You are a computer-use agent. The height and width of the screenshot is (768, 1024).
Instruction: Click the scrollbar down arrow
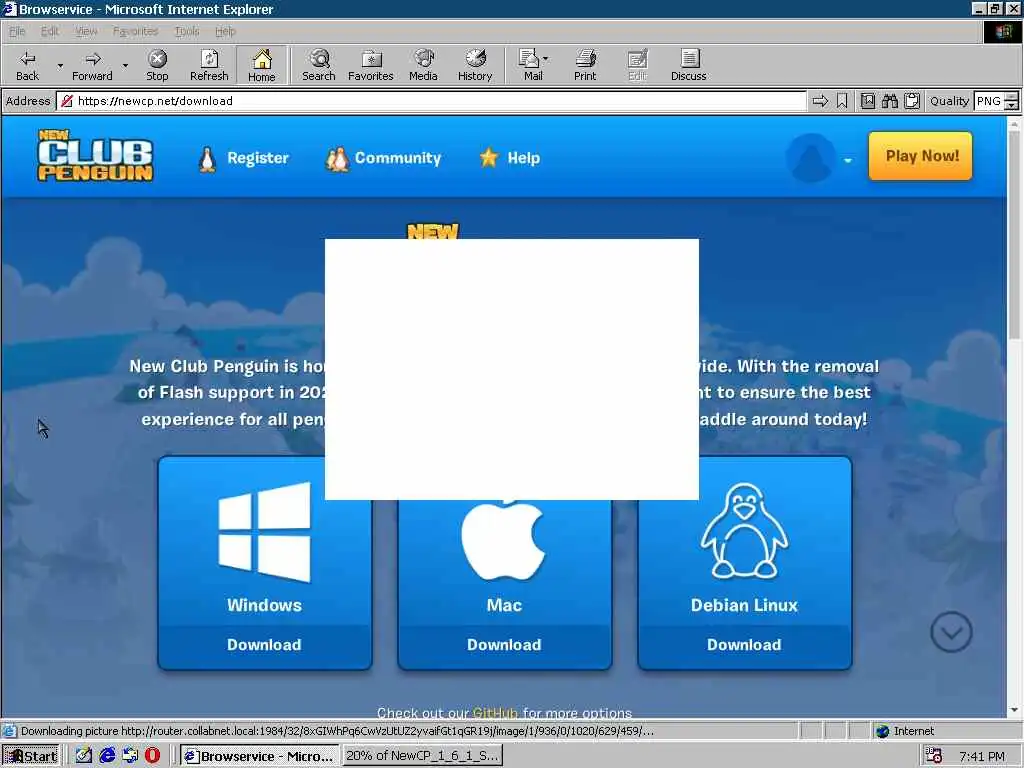pos(1014,710)
